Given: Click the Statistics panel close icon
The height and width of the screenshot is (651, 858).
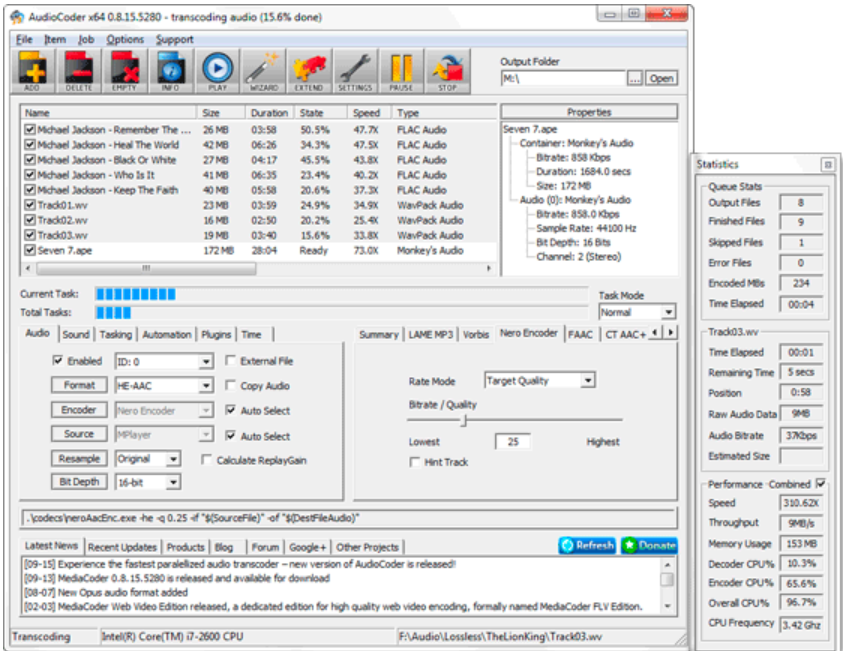Looking at the screenshot, I should (x=828, y=164).
